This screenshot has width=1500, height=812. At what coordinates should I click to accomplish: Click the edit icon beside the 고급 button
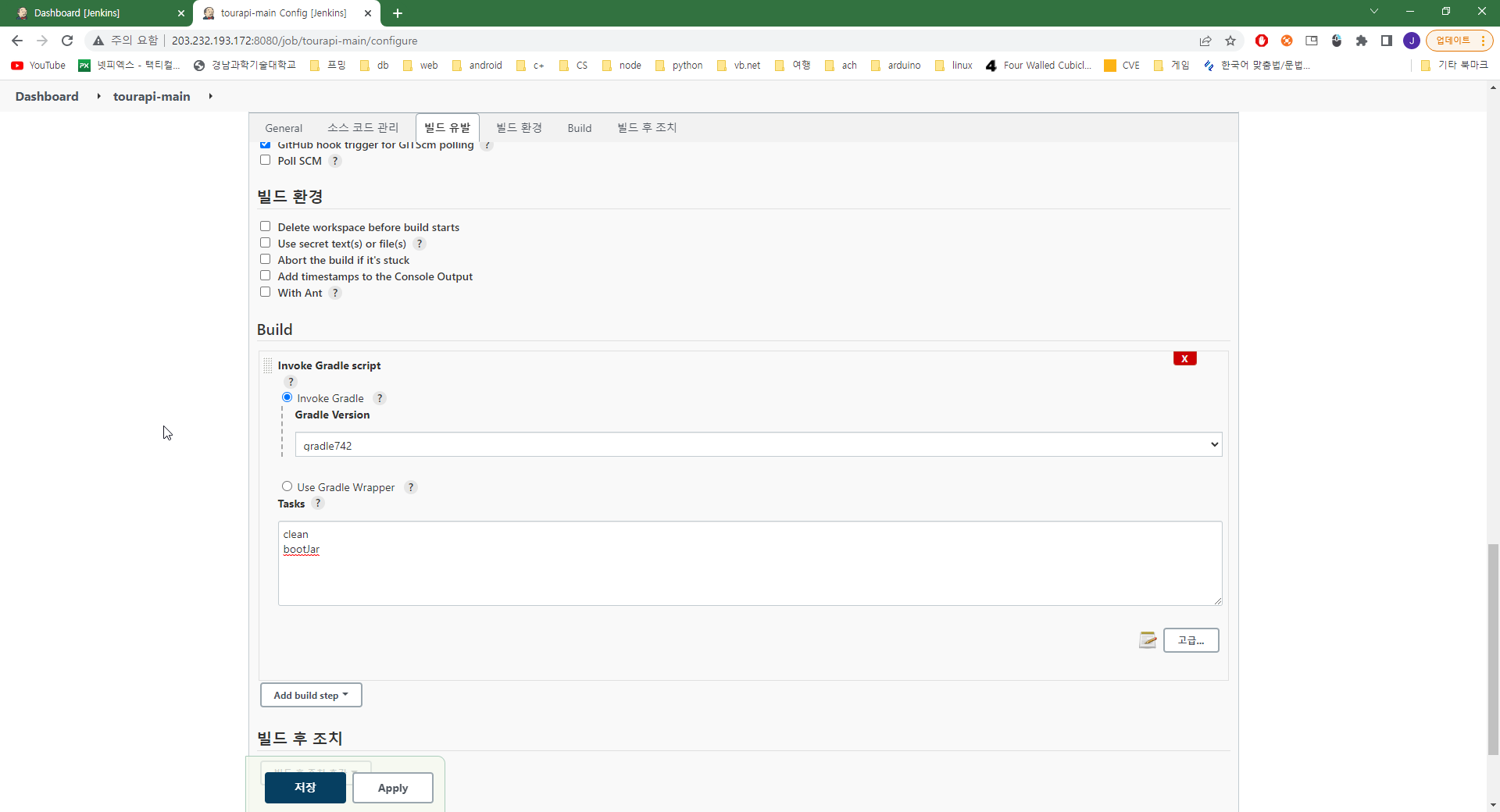click(1147, 639)
